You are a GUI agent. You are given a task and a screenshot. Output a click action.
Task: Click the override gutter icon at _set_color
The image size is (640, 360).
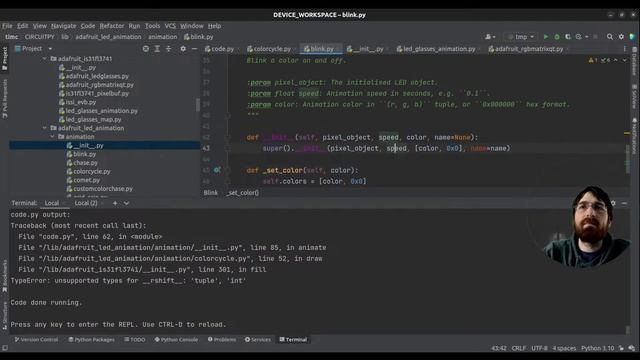pyautogui.click(x=217, y=170)
